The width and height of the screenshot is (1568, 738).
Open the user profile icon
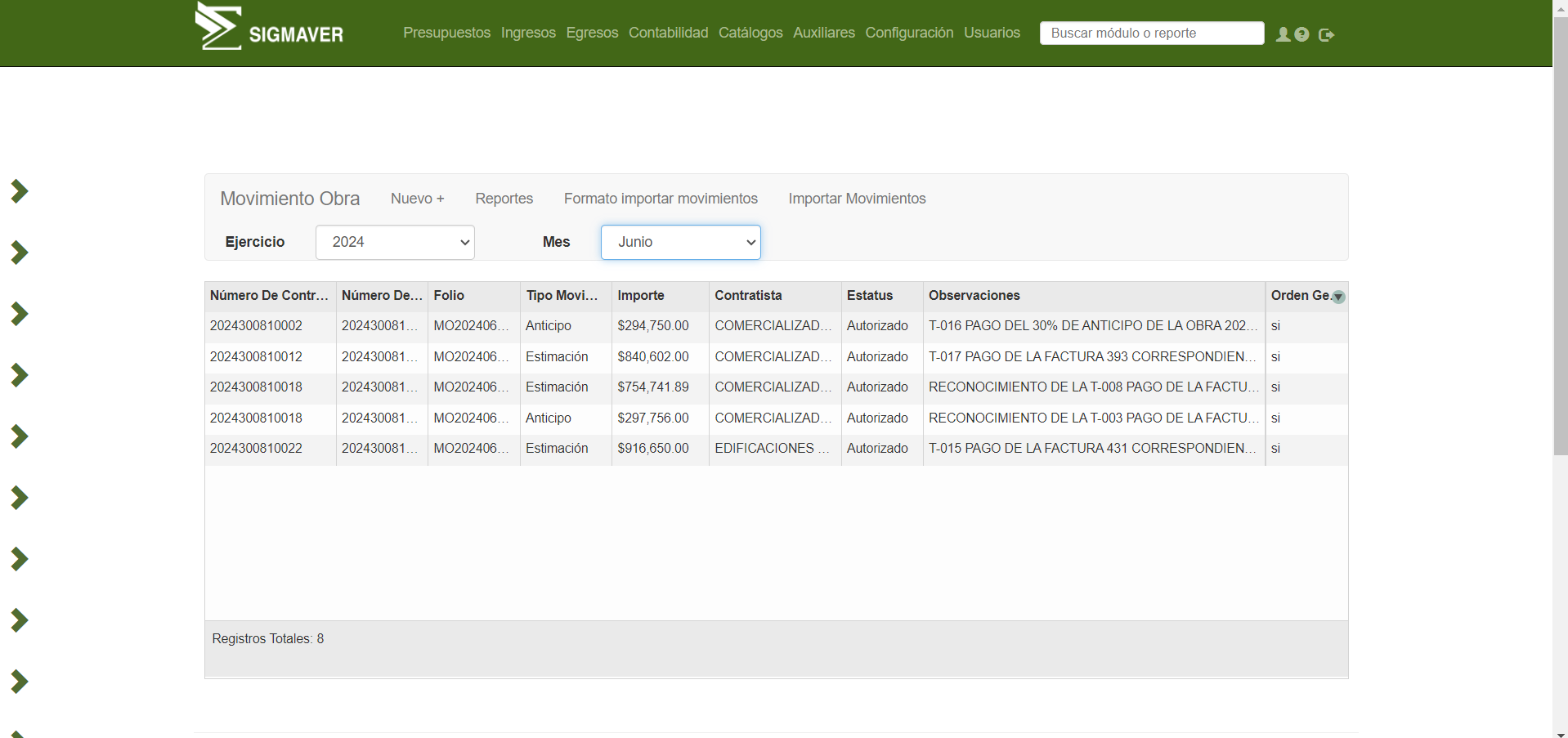[x=1283, y=34]
